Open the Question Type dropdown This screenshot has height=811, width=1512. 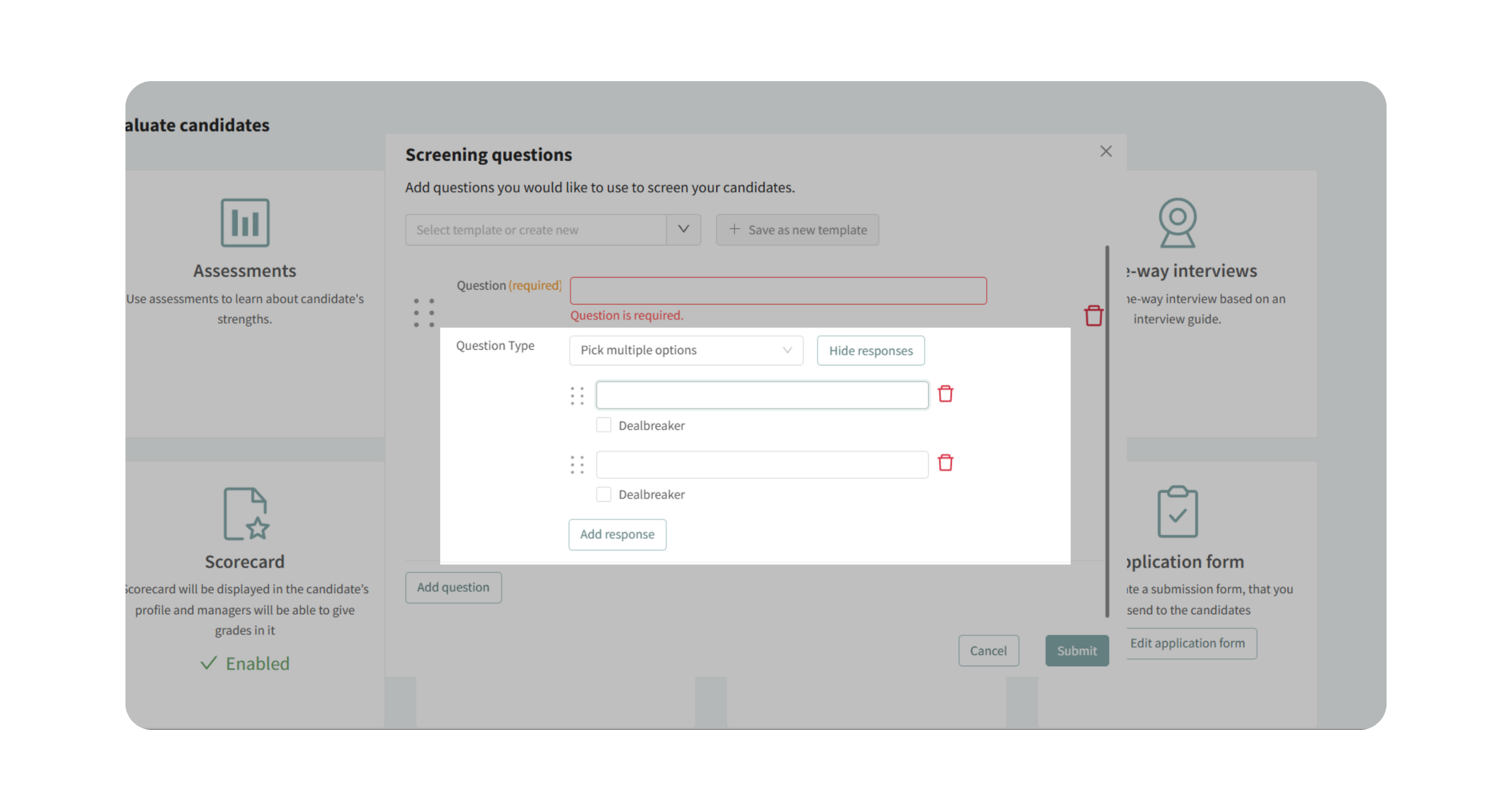(x=685, y=350)
